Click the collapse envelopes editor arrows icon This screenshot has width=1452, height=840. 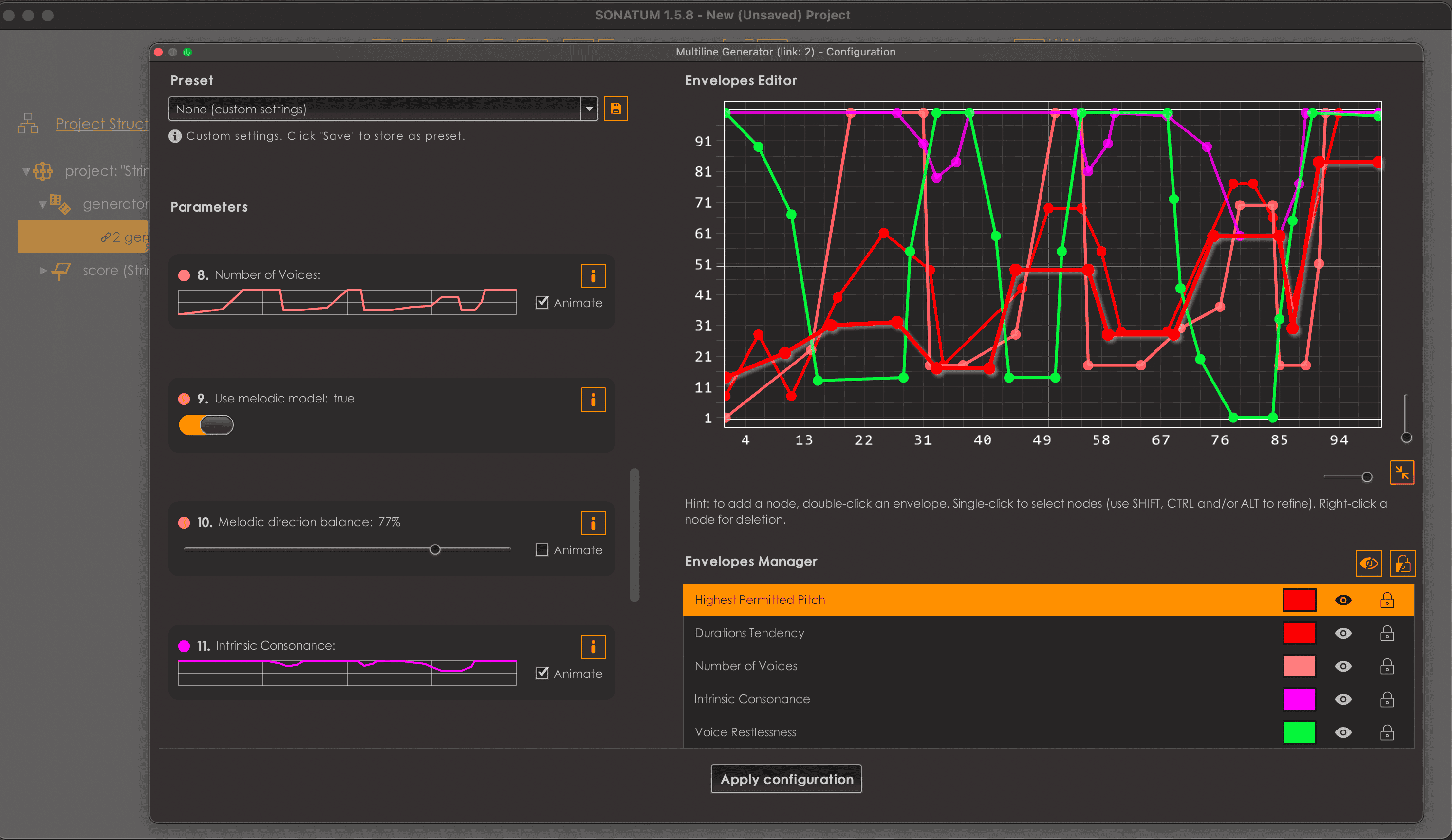(x=1401, y=473)
